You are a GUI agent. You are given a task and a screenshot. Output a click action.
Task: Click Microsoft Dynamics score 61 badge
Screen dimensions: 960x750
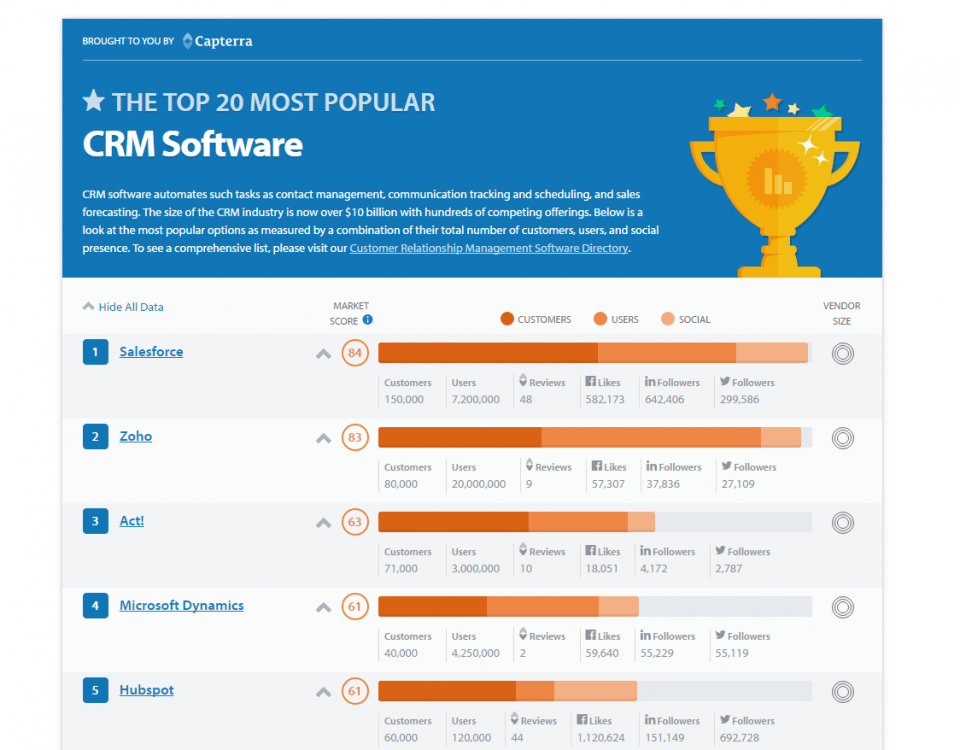(x=355, y=606)
